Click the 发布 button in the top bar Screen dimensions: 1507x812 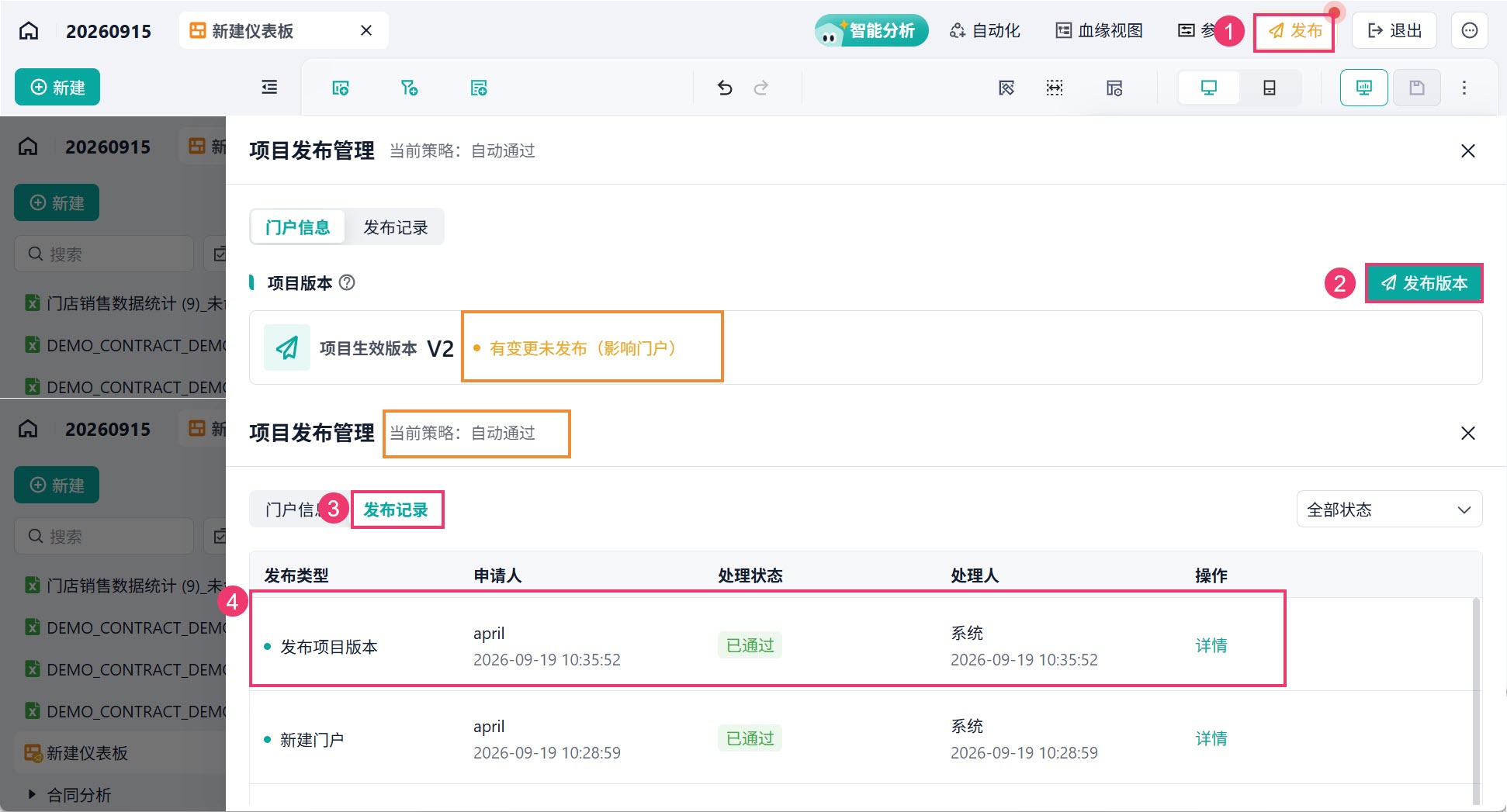[x=1294, y=31]
